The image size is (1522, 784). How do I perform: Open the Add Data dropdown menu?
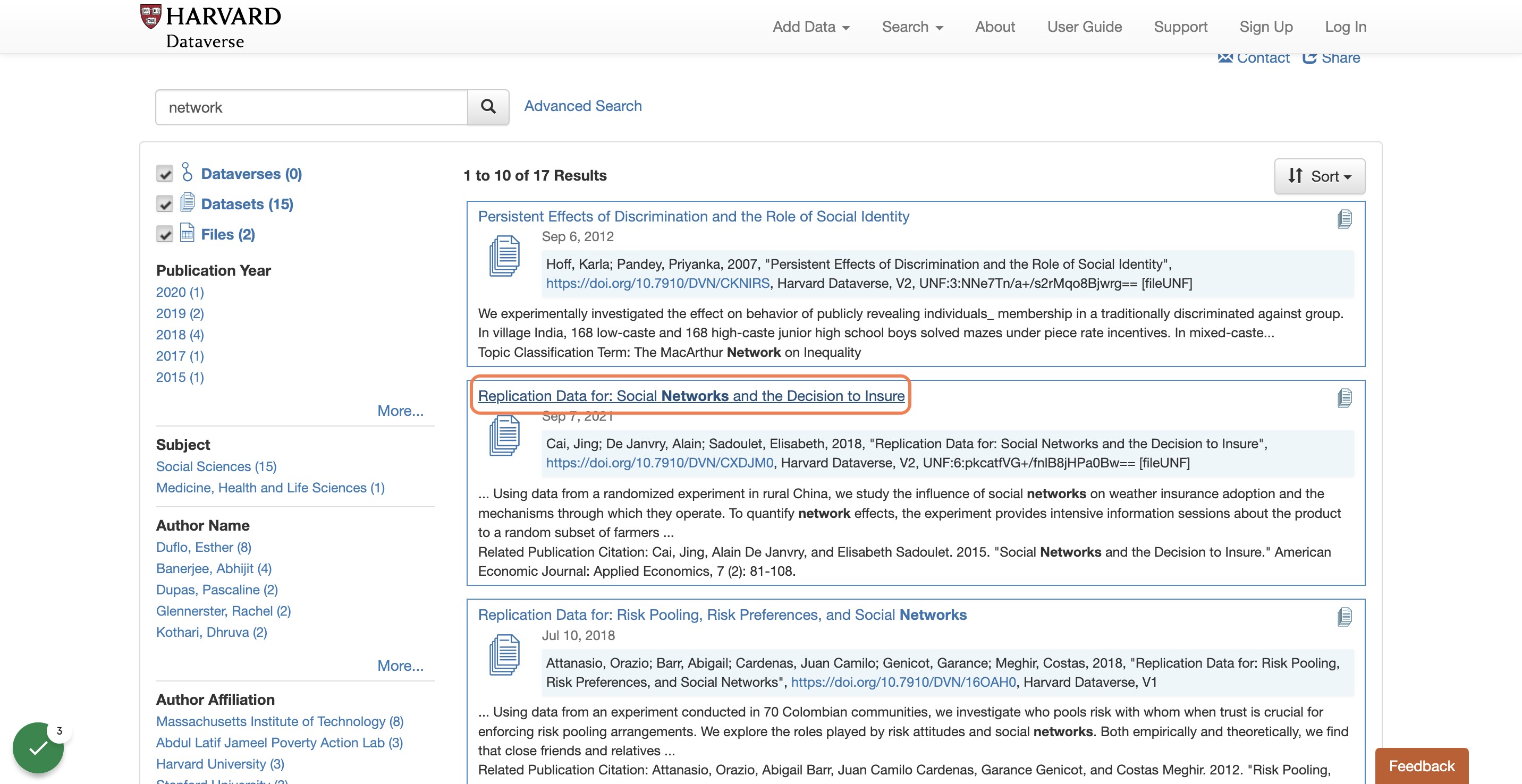pyautogui.click(x=810, y=27)
